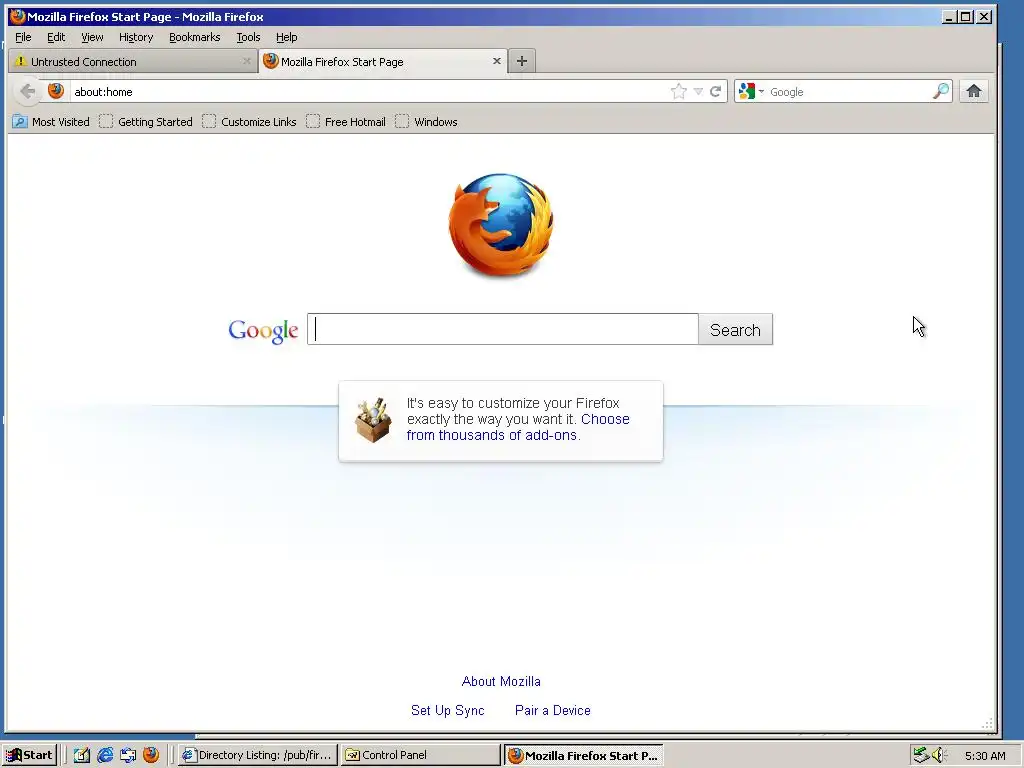The width and height of the screenshot is (1024, 768).
Task: Click the add-ons toolbox icon in the snippet
Action: coord(373,420)
